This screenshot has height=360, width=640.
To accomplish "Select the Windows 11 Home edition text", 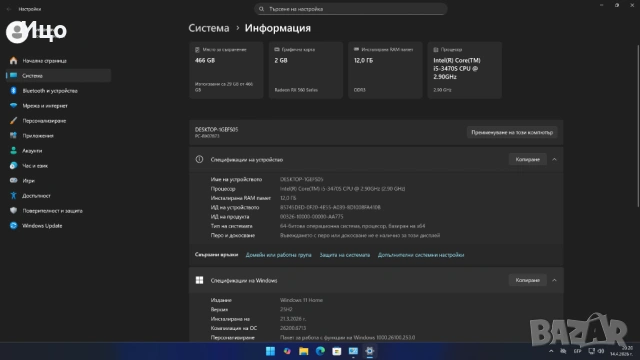I will 301,300.
